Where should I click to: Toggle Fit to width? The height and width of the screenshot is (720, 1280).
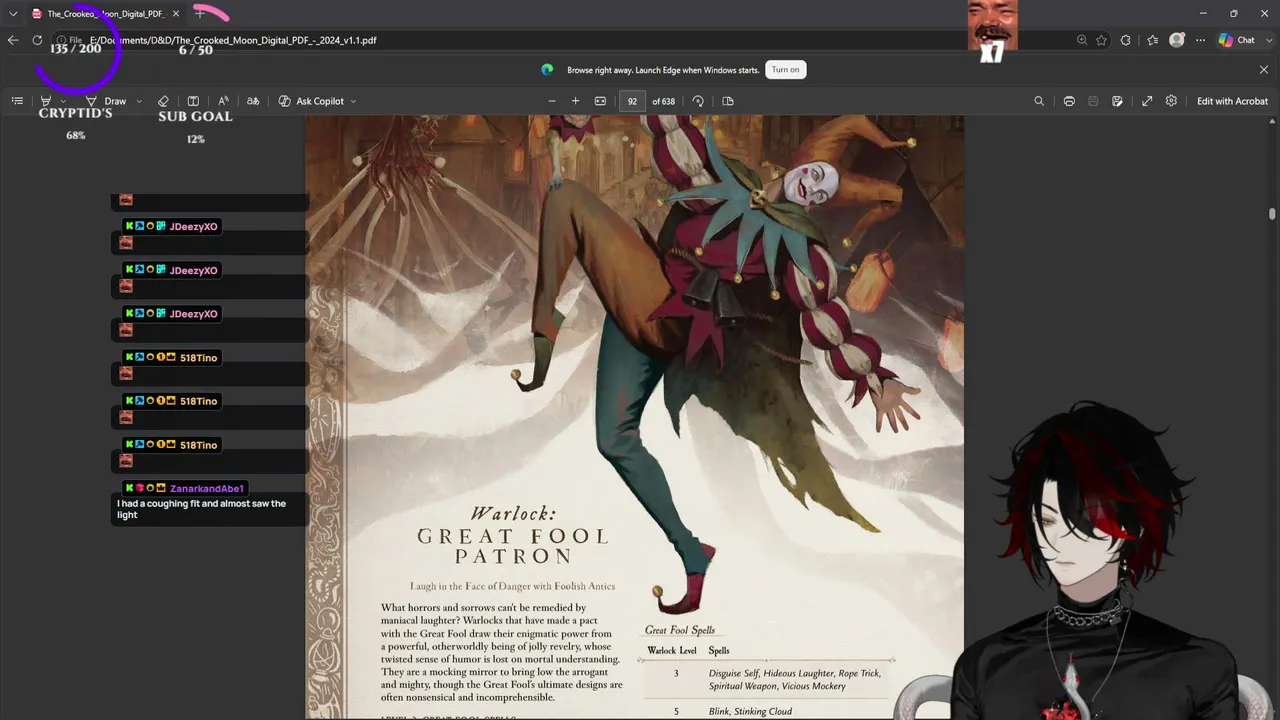click(x=600, y=101)
